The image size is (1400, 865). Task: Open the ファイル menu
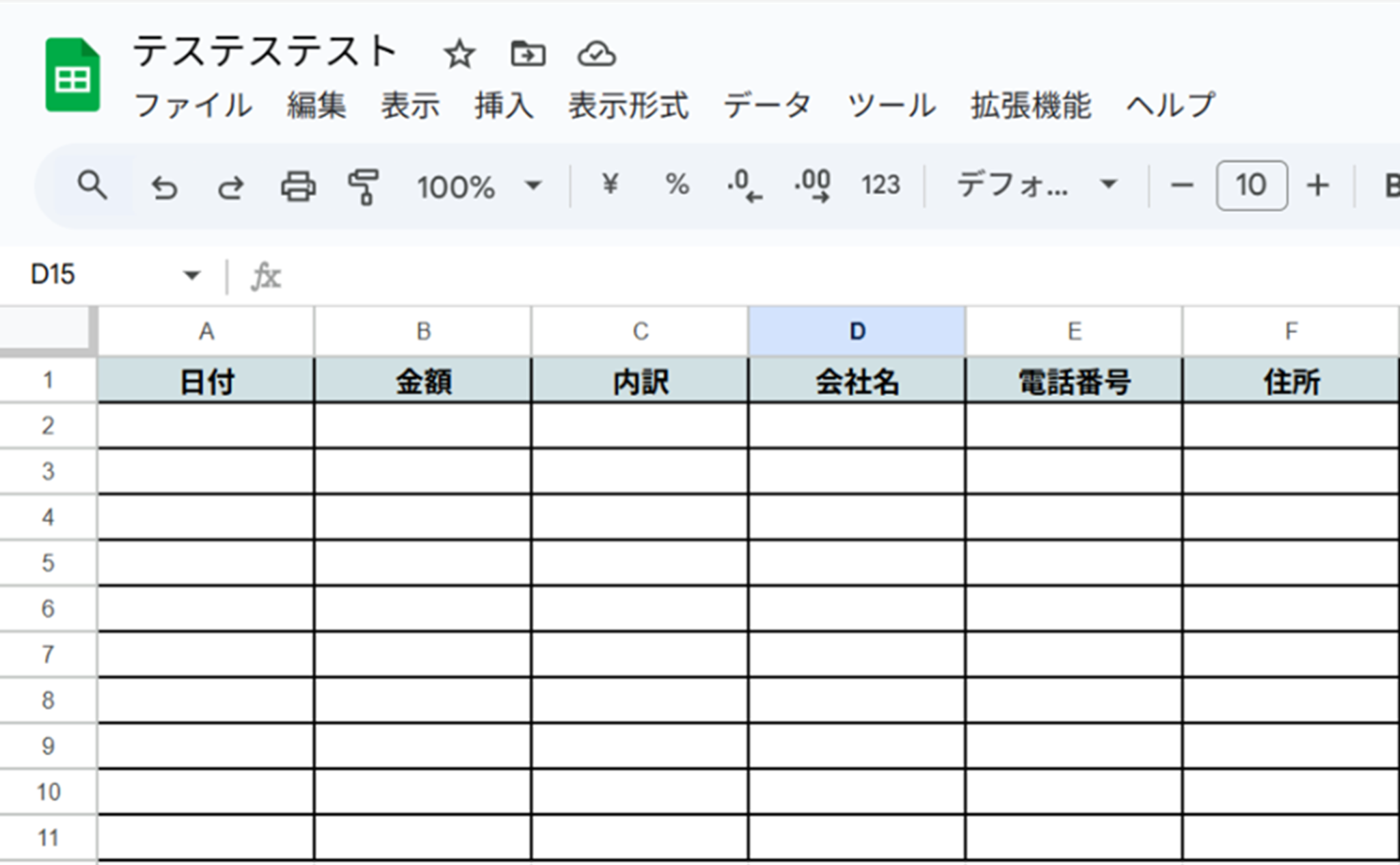click(x=193, y=106)
